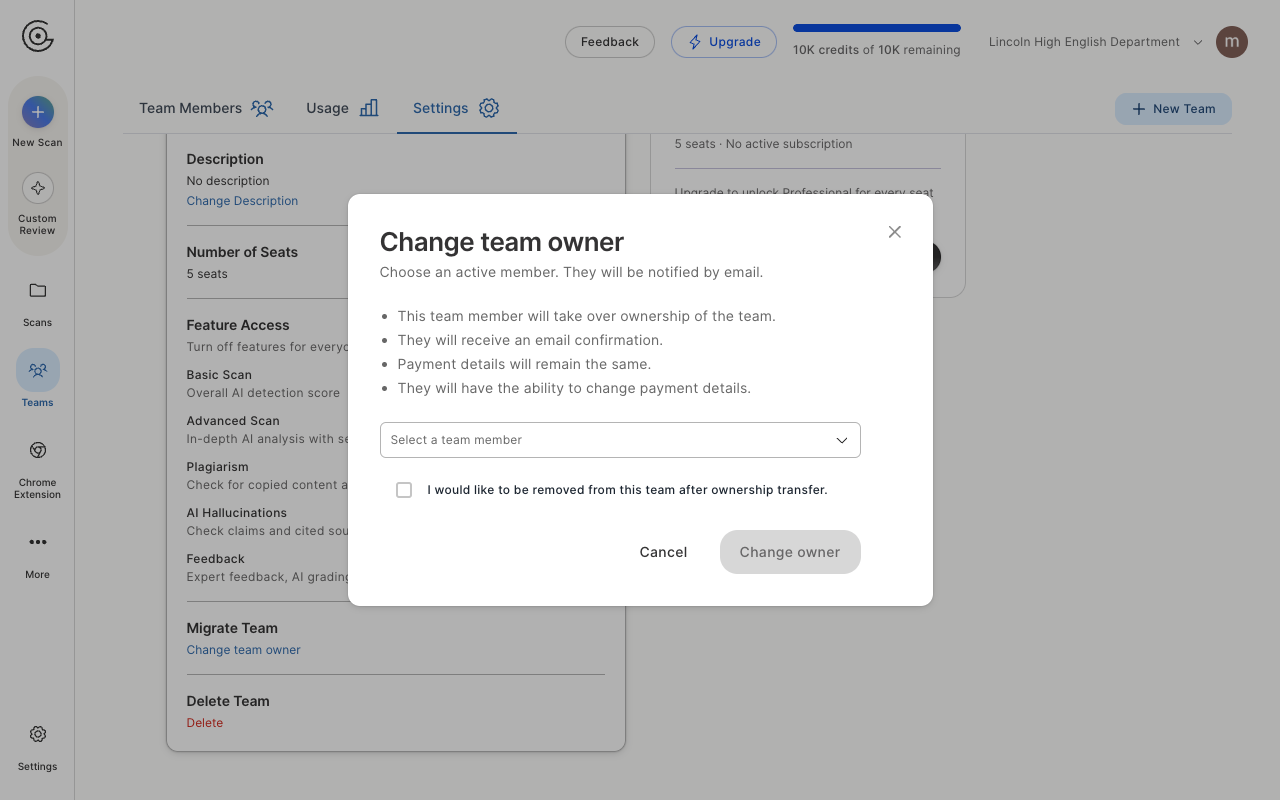Cancel the ownership change
1280x800 pixels.
click(x=663, y=552)
